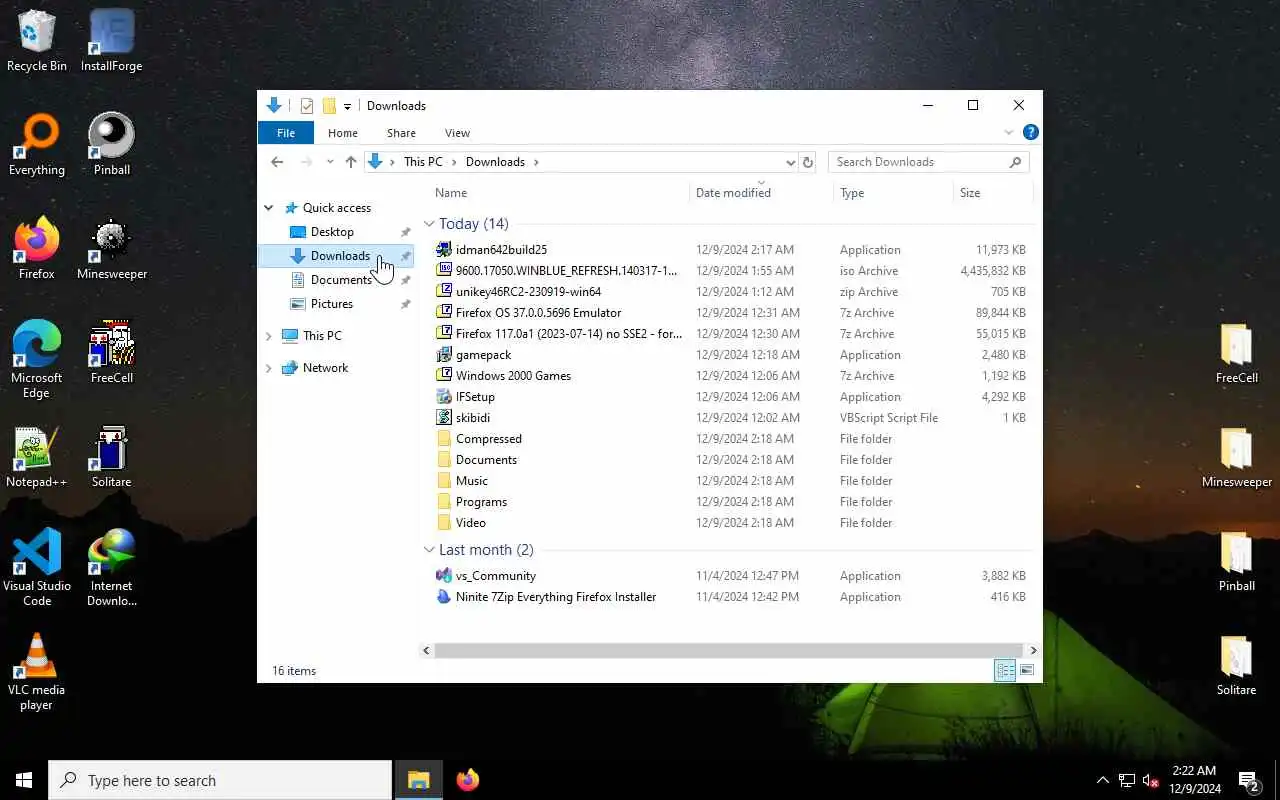Click Properties icon in quick access toolbar
1280x800 pixels.
(307, 106)
